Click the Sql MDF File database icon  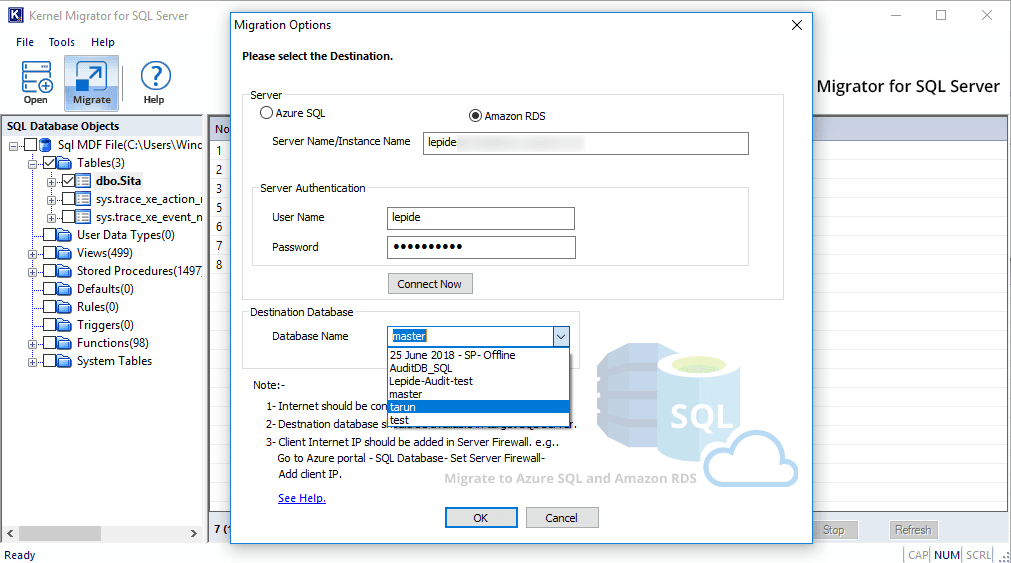click(45, 145)
